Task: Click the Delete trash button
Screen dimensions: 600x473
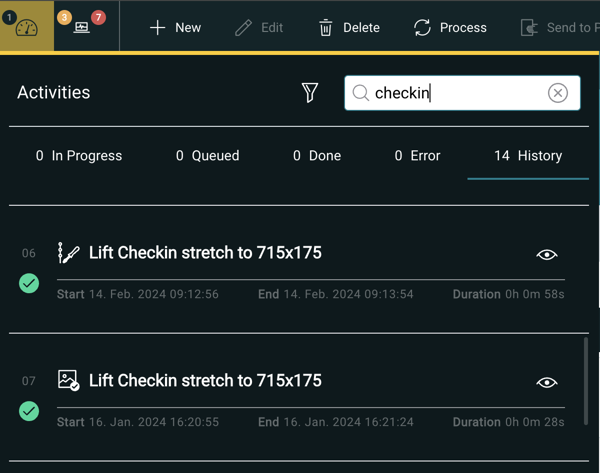Action: (348, 27)
